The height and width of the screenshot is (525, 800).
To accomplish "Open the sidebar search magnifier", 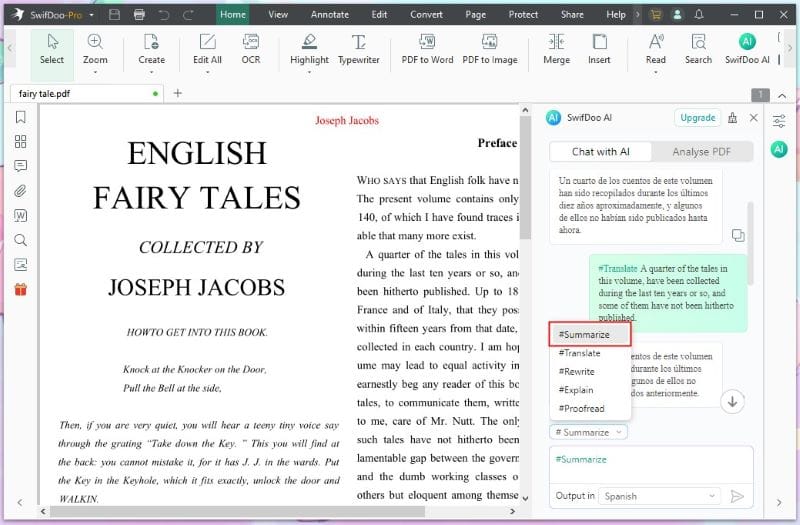I will [20, 240].
